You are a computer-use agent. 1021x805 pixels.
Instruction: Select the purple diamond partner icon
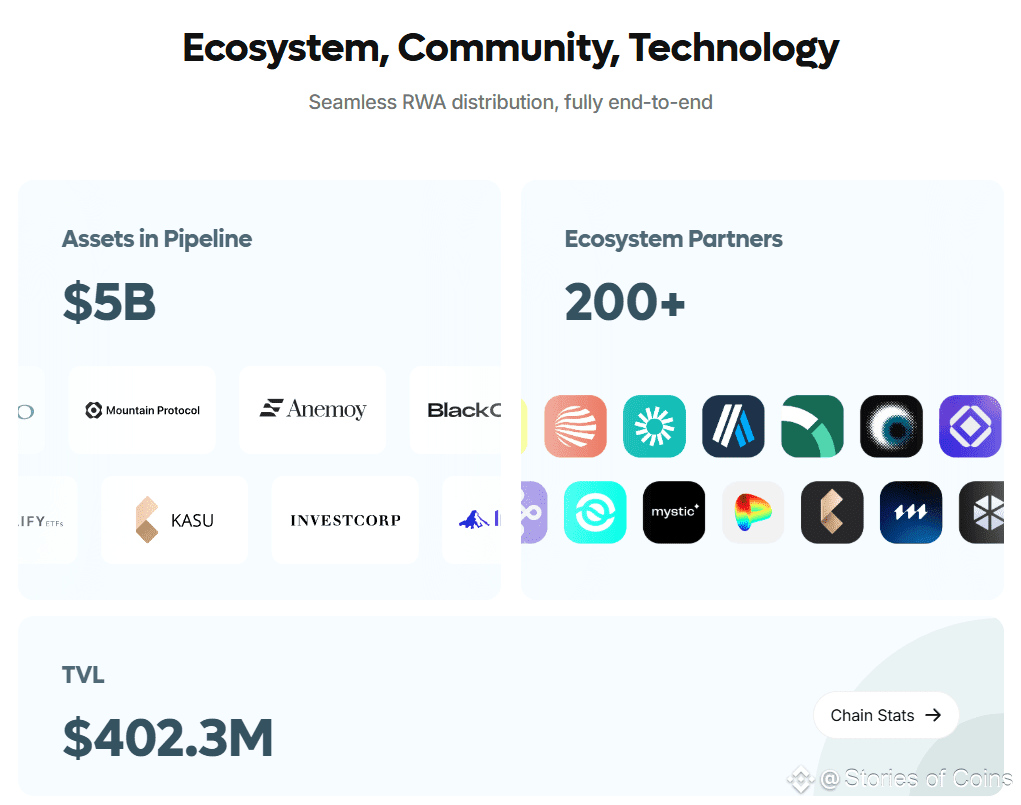coord(970,426)
